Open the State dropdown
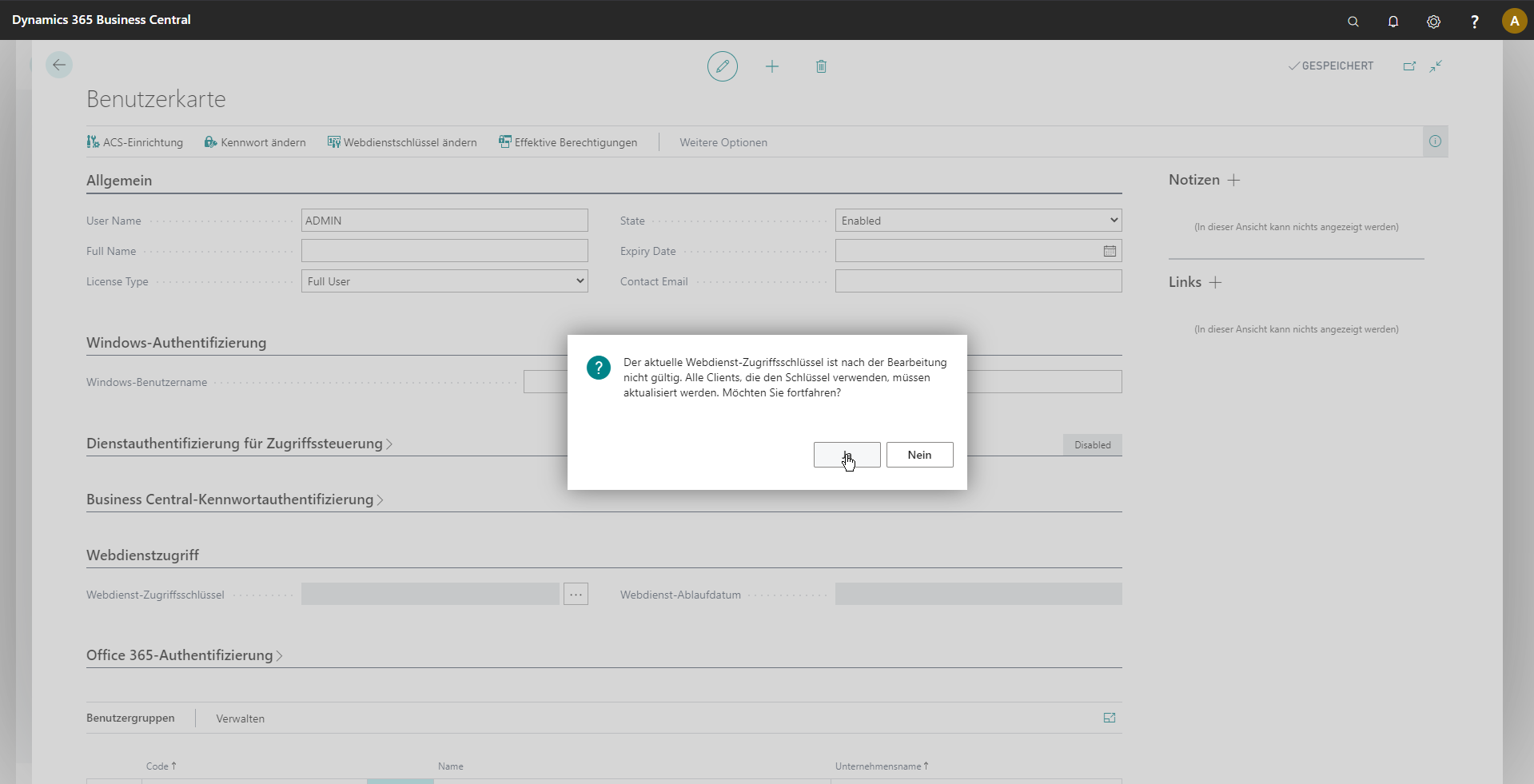This screenshot has height=784, width=1534. (978, 221)
